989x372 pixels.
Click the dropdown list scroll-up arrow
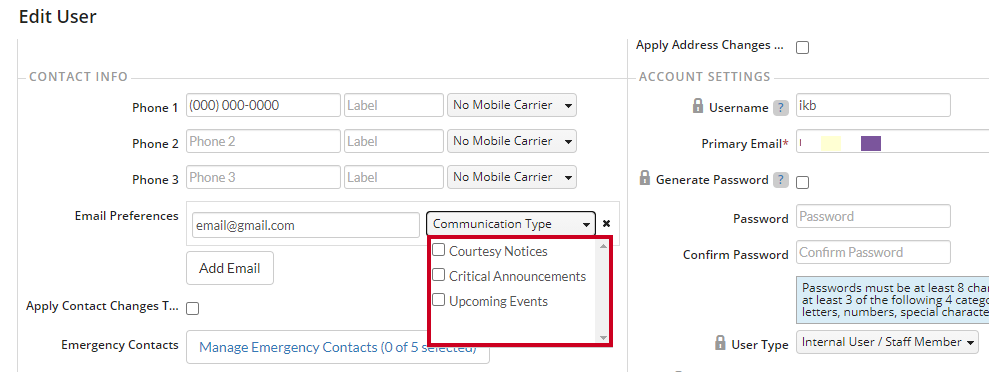point(603,246)
